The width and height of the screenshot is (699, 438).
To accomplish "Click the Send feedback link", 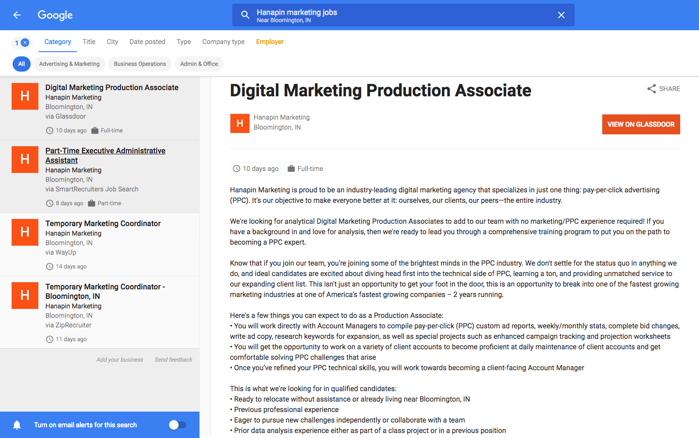I will click(x=173, y=360).
